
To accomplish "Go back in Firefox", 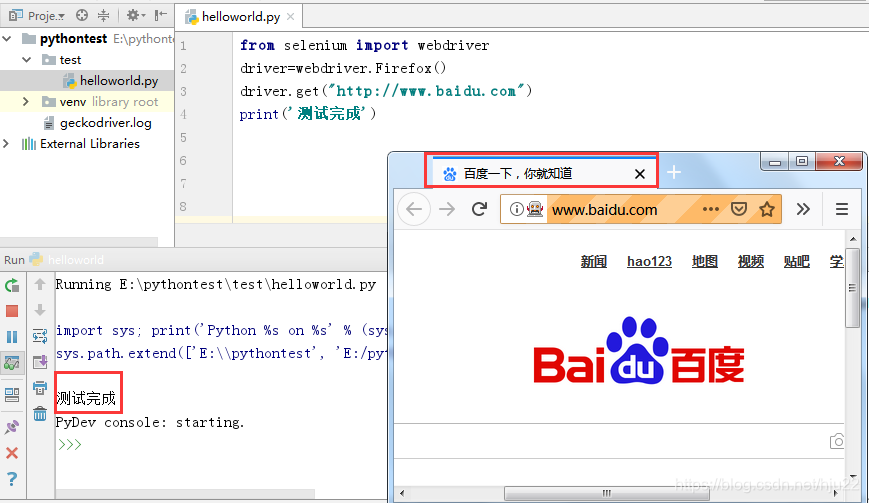I will (x=414, y=209).
